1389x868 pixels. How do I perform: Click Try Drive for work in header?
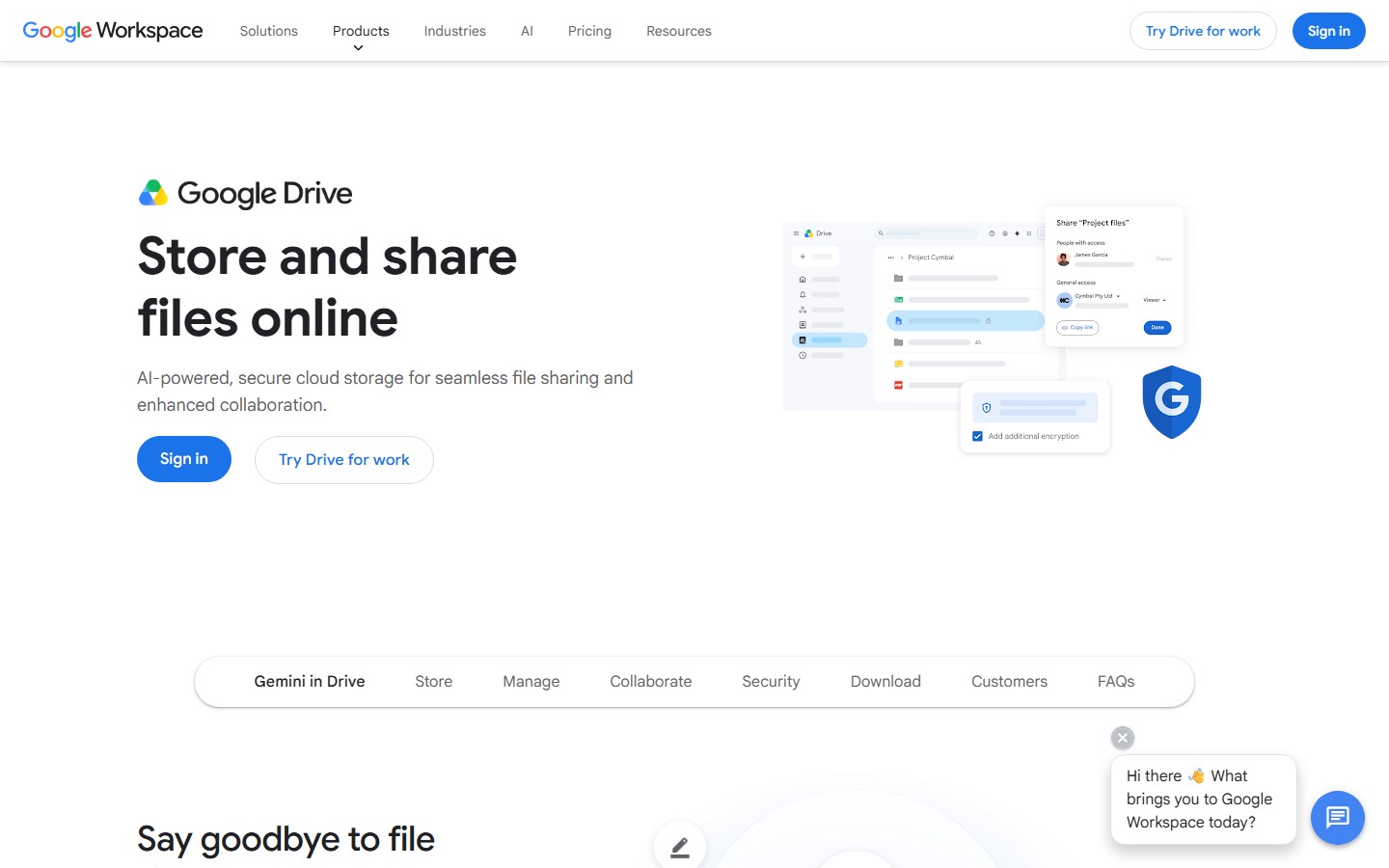(x=1203, y=31)
